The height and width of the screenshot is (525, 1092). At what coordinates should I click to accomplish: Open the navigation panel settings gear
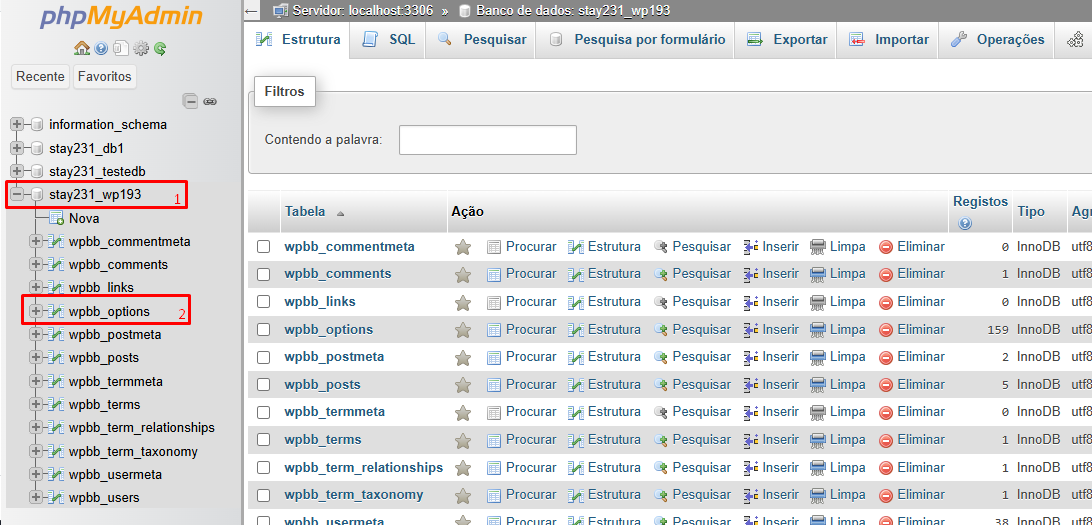[141, 48]
